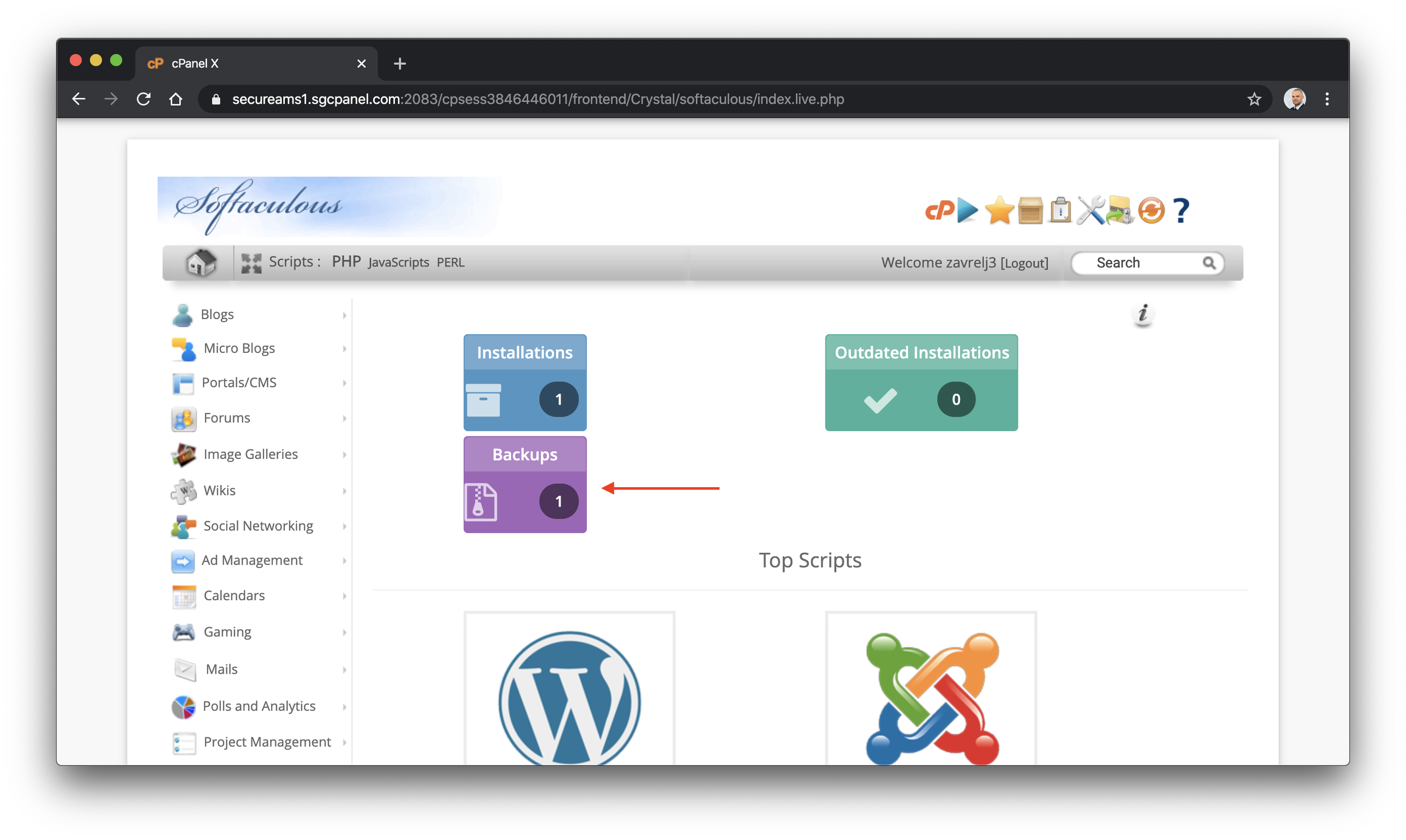Click the gold star ratings icon
Viewport: 1406px width, 840px height.
click(x=999, y=210)
